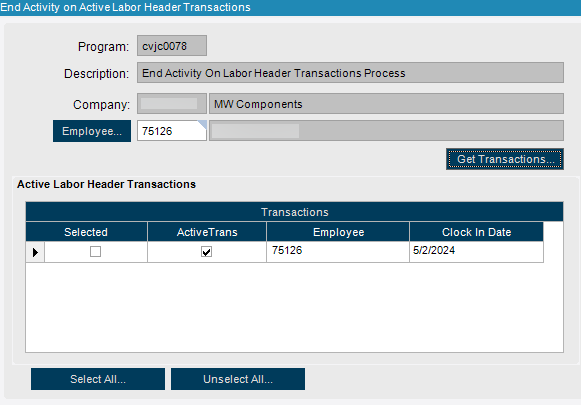Select the 75126 employee cell in grid
Screen dimensions: 581x405
(x=338, y=252)
